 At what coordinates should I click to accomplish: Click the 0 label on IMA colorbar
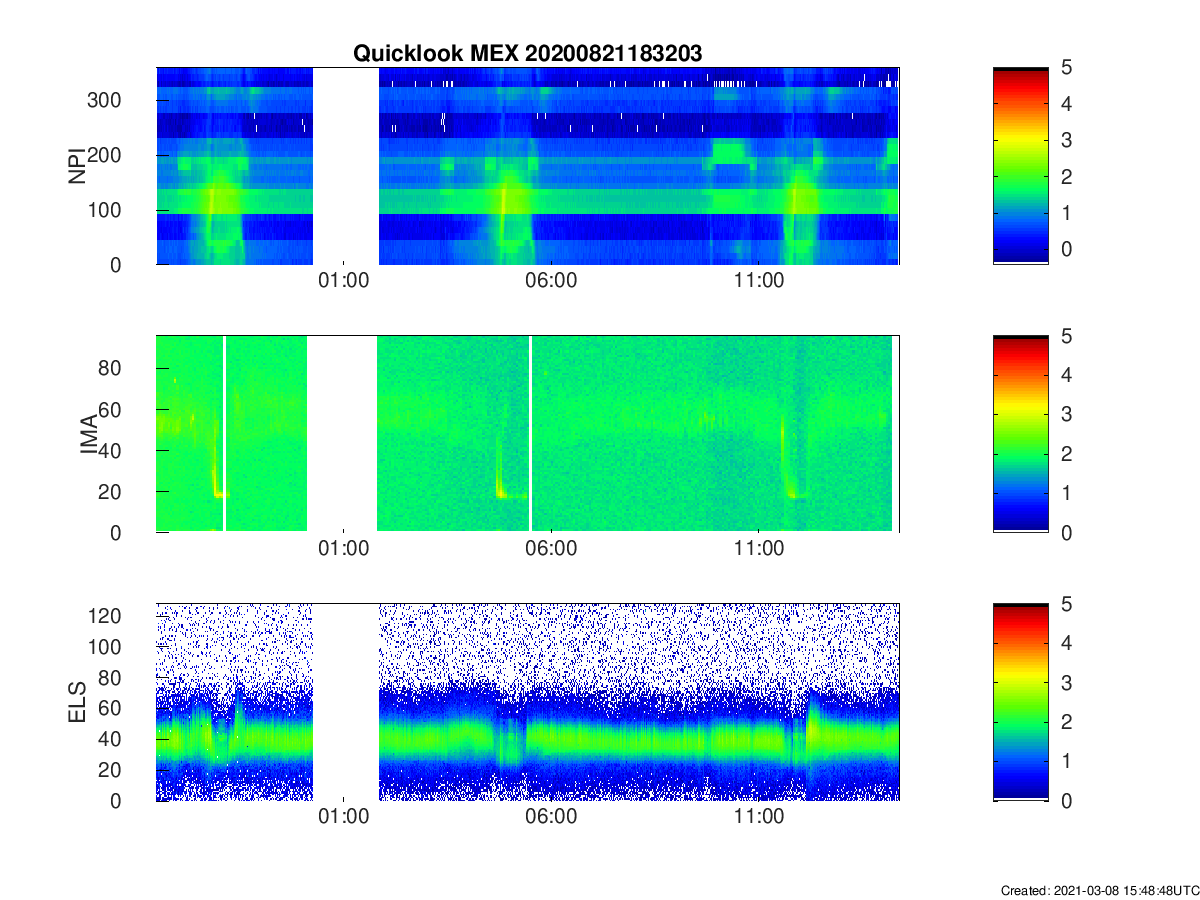tap(1066, 533)
